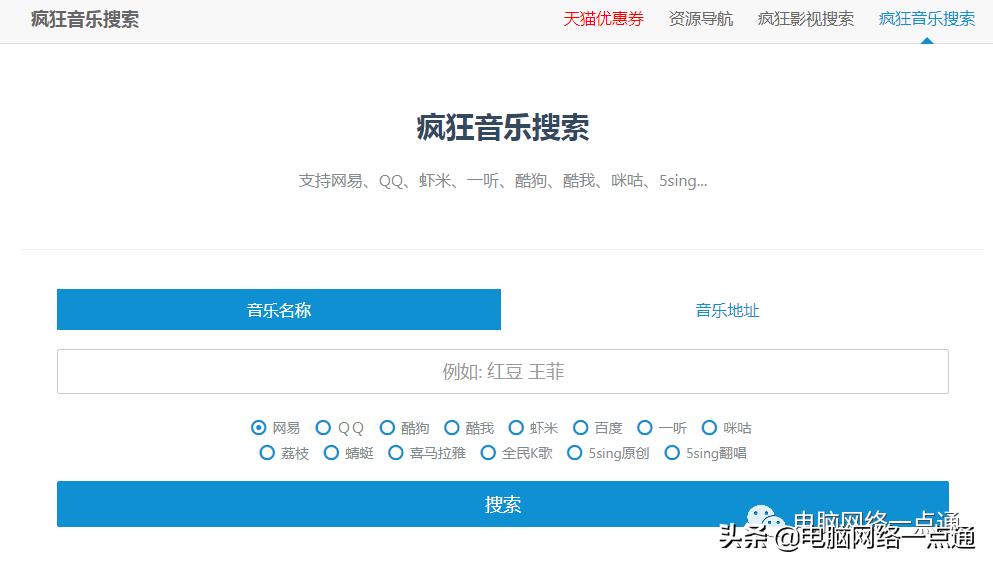Select the 喜马拉雅 radio button
This screenshot has width=993, height=567.
click(396, 453)
